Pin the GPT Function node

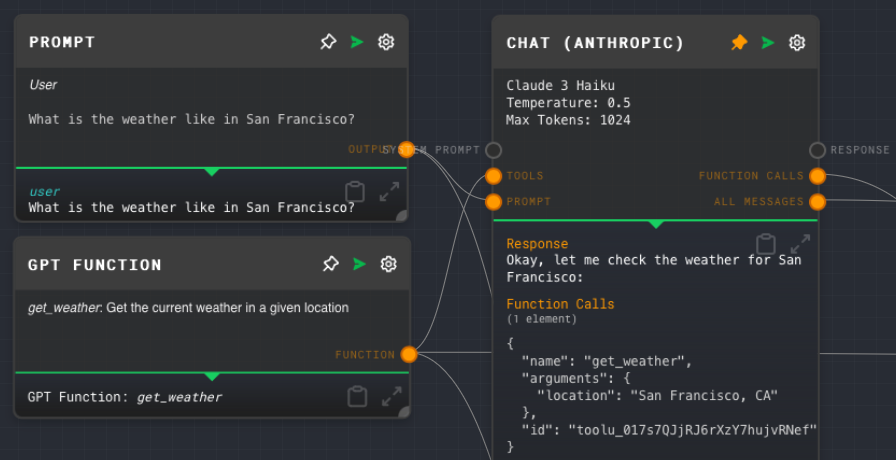click(330, 264)
